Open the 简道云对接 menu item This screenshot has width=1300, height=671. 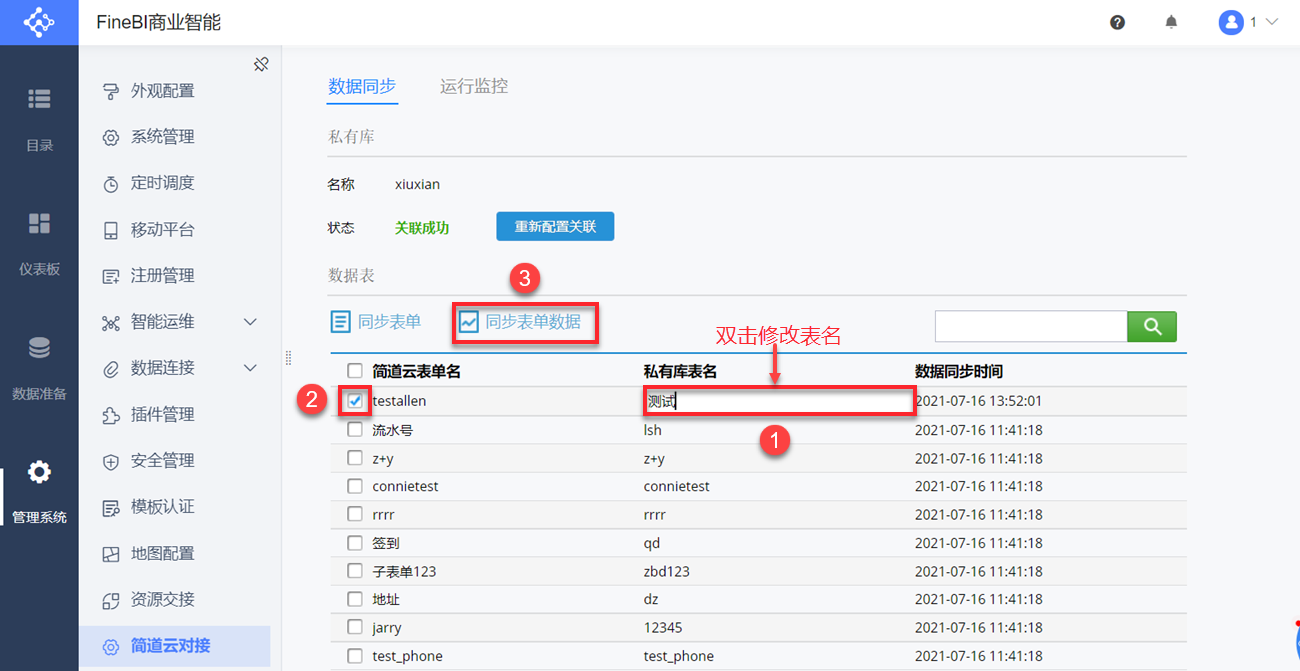[176, 646]
